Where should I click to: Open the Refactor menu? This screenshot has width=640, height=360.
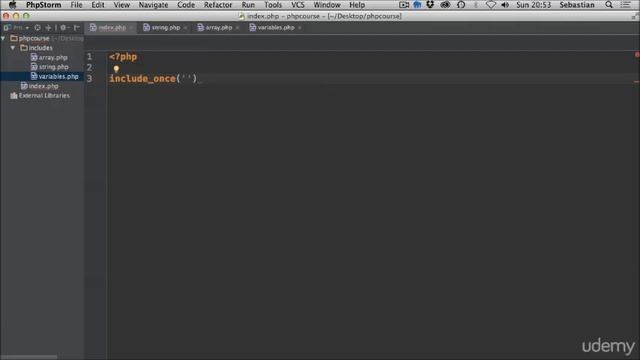(x=218, y=5)
